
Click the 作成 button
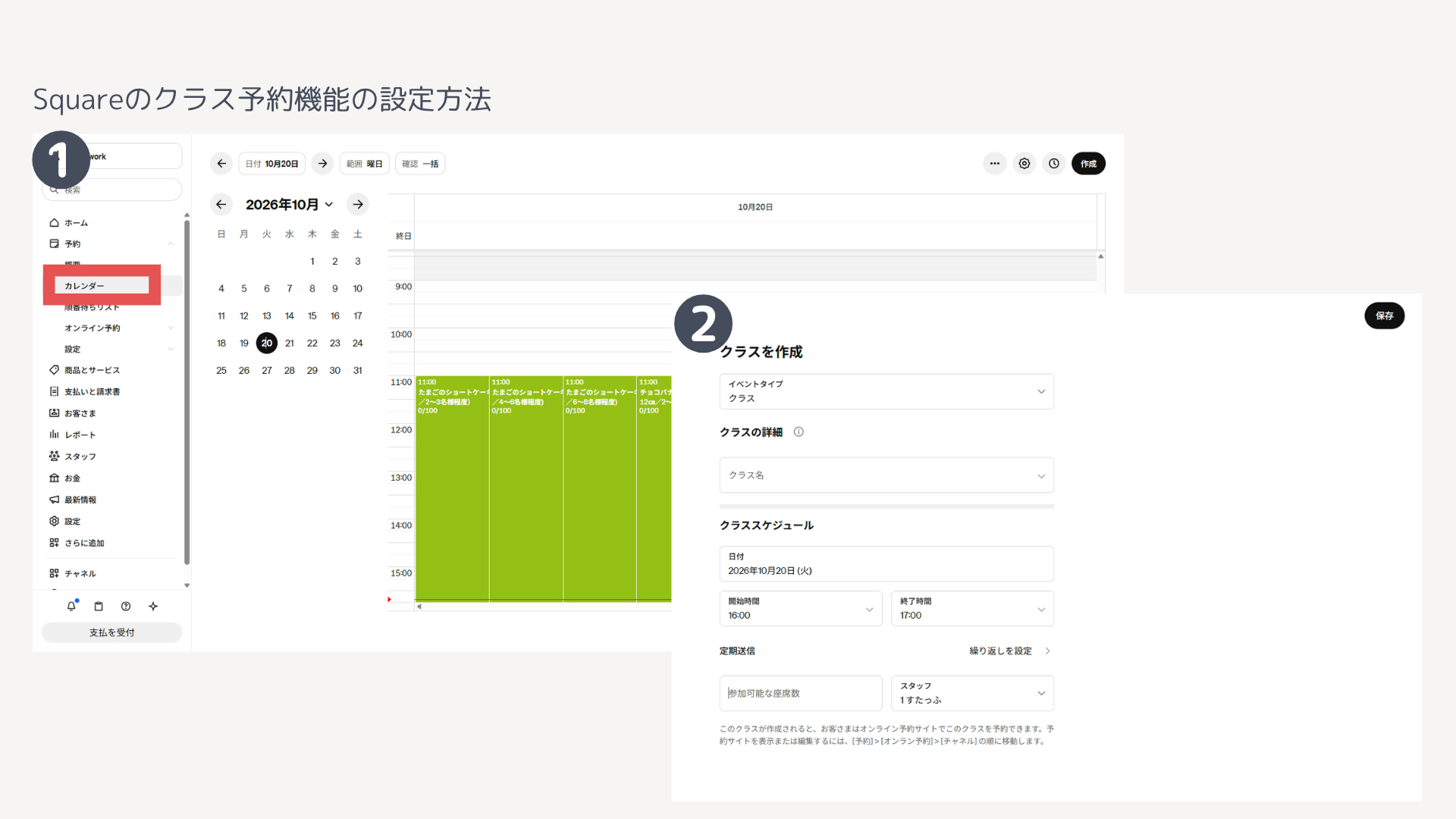click(x=1088, y=164)
